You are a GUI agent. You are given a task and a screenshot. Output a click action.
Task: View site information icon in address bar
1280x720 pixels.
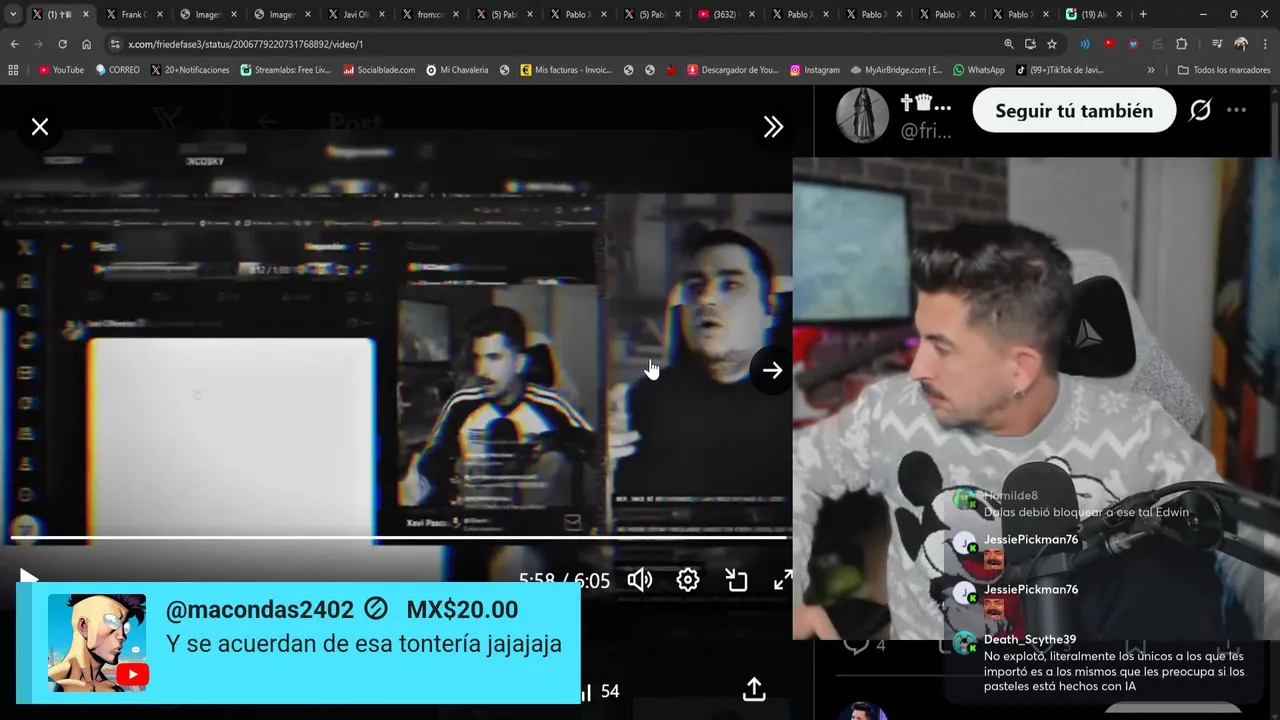click(115, 44)
